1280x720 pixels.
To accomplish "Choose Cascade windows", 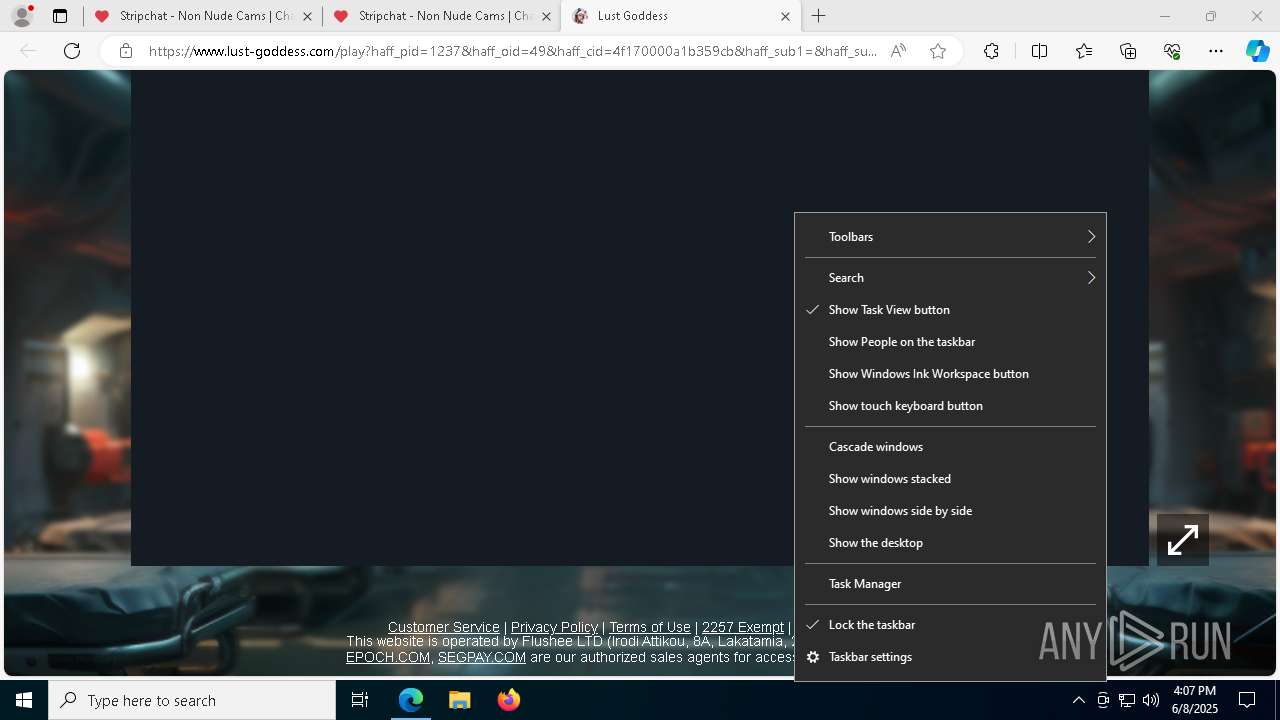I will (x=950, y=447).
